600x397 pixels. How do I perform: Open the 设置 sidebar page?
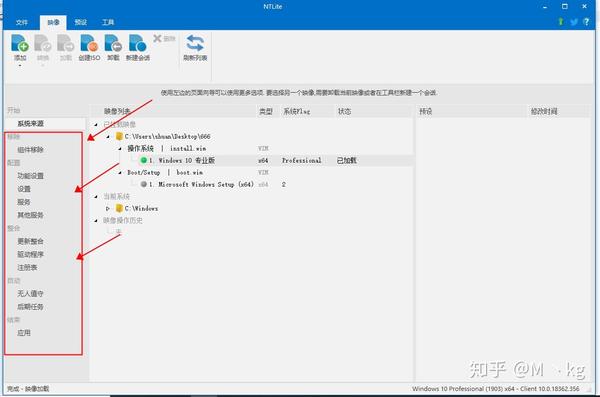tap(24, 189)
